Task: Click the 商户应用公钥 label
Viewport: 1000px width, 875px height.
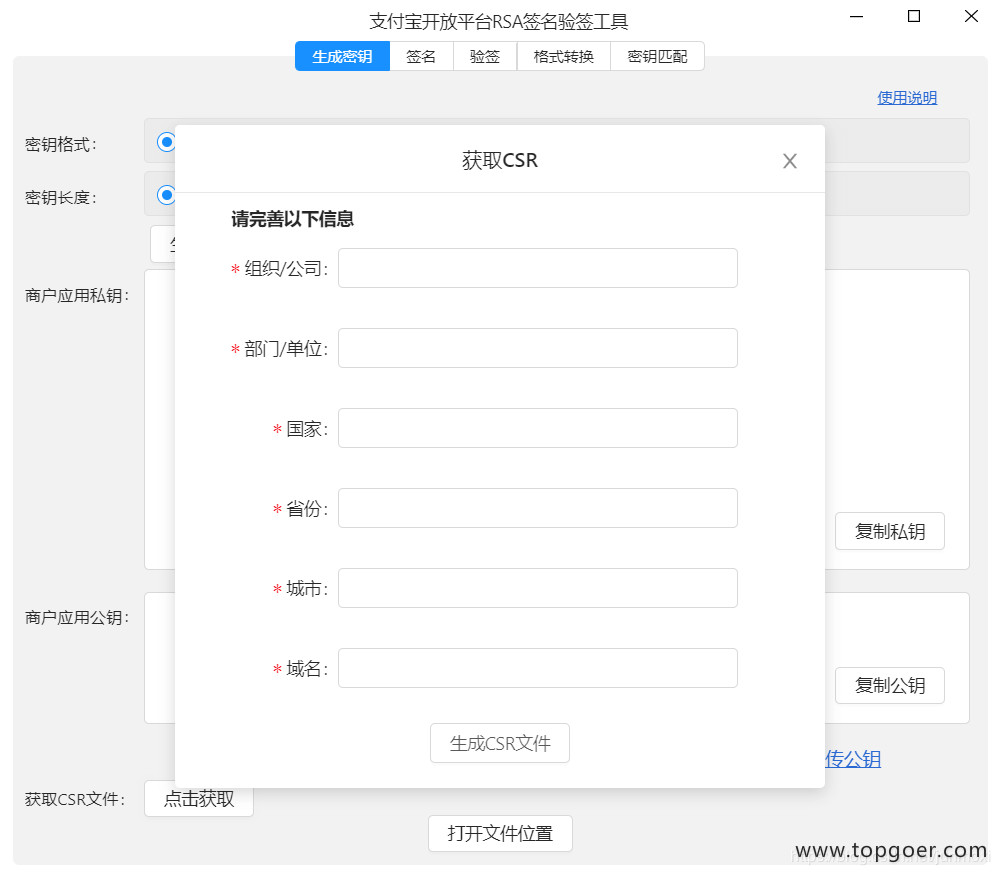Action: point(77,617)
